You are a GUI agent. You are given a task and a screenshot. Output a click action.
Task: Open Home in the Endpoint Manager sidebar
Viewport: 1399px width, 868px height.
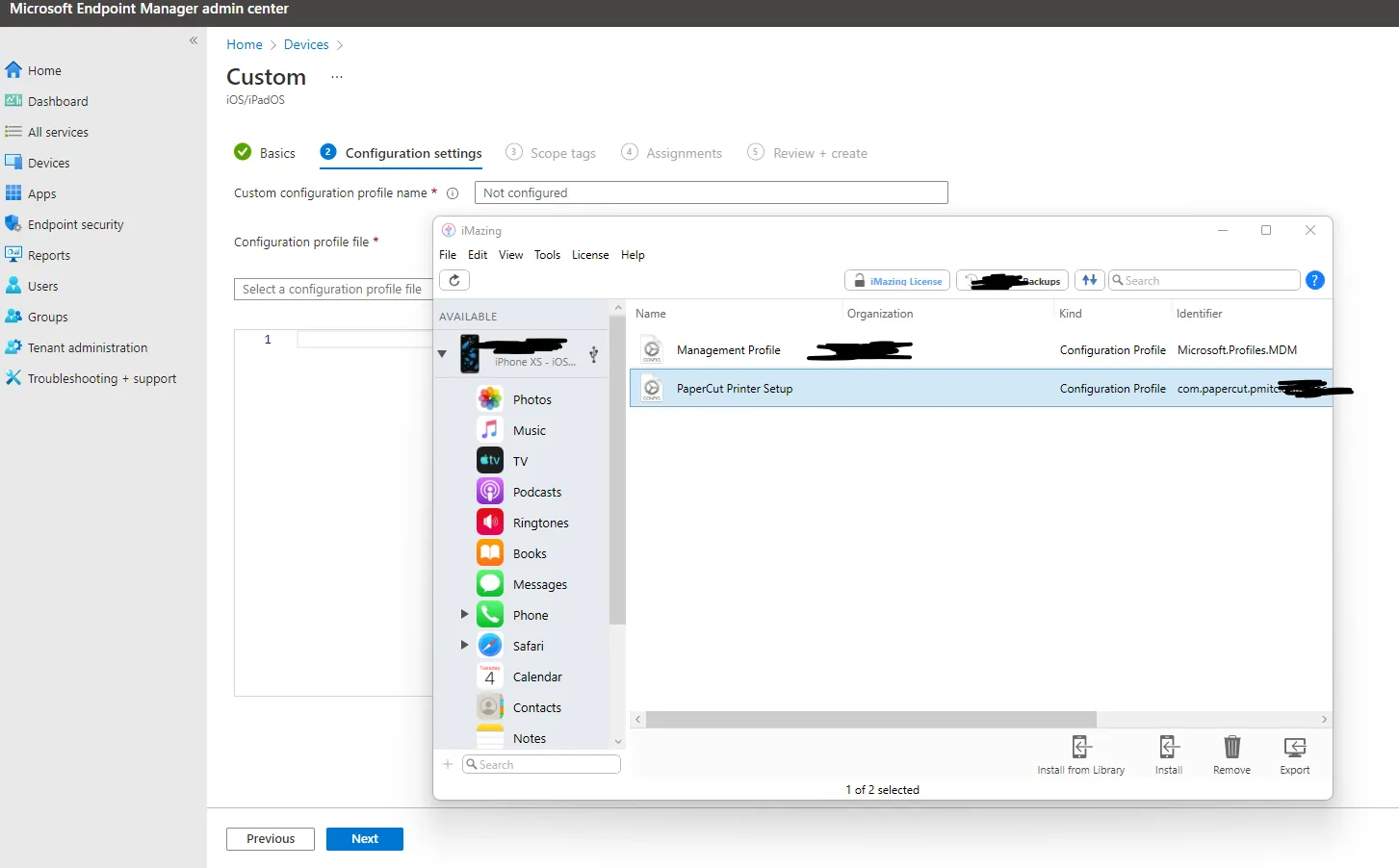[35, 70]
